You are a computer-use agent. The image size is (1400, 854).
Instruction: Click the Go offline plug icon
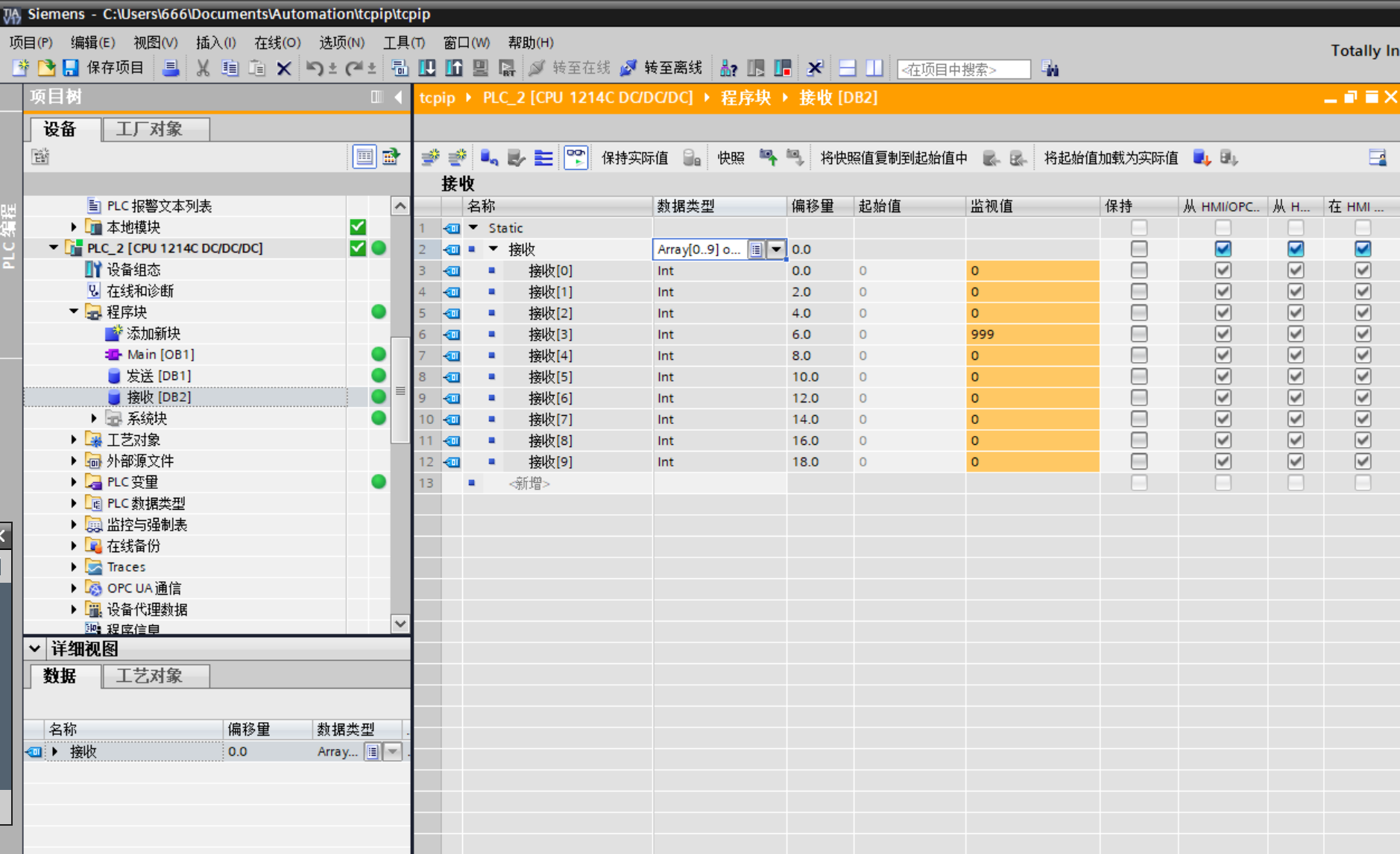click(628, 69)
